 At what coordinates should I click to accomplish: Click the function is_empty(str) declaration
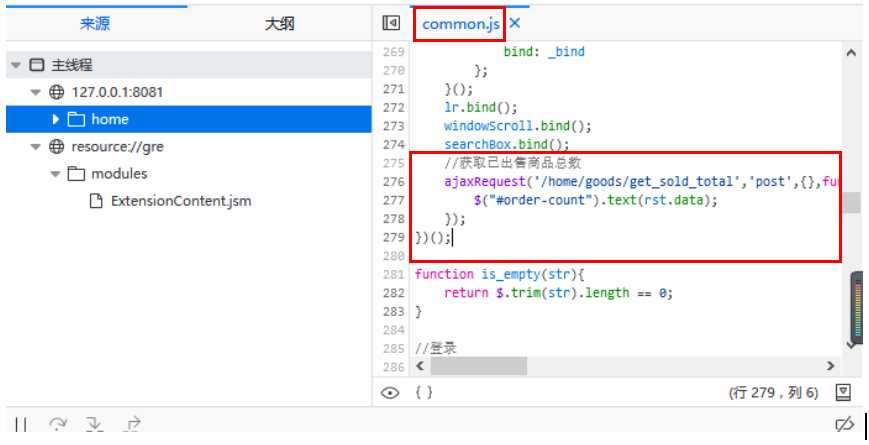tap(499, 274)
